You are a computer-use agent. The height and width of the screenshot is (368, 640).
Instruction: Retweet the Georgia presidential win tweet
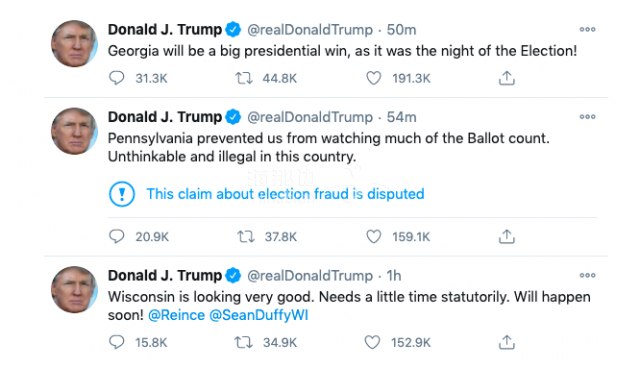pos(244,78)
